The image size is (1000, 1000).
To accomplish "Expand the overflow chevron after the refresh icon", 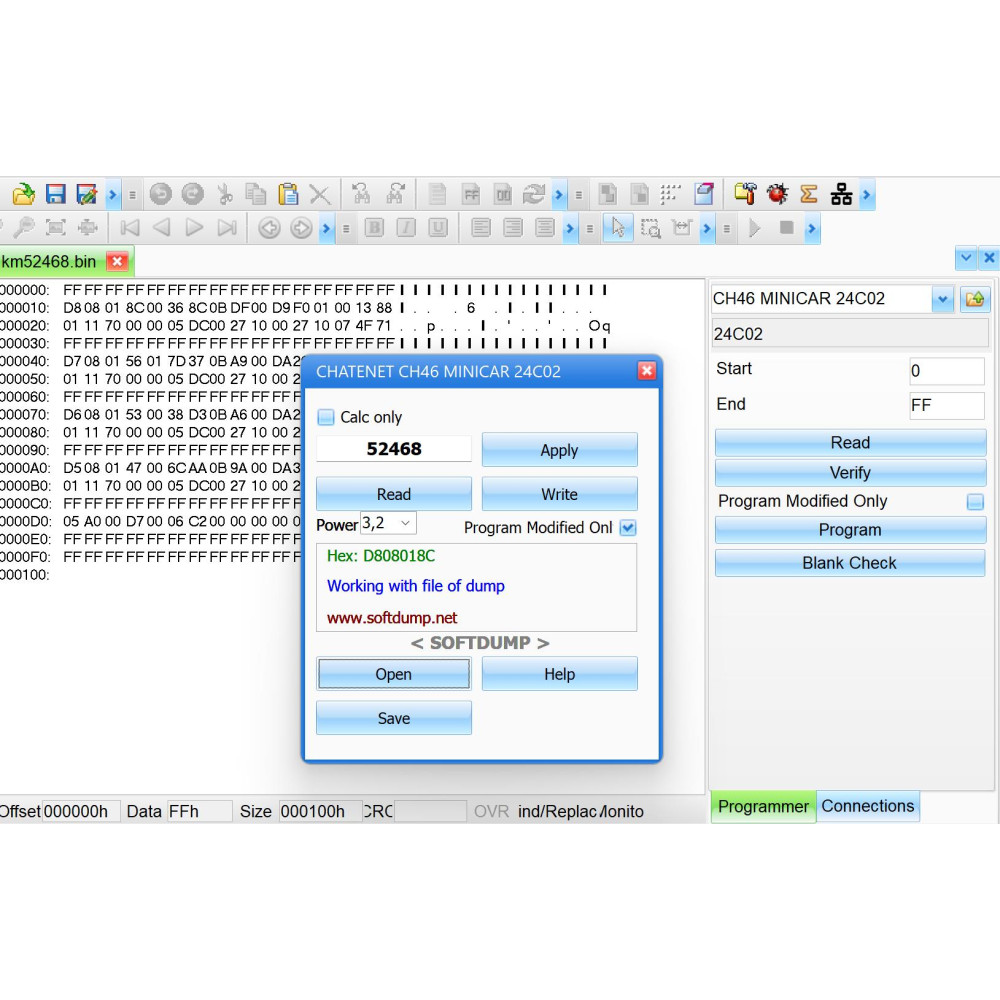I will [x=559, y=195].
